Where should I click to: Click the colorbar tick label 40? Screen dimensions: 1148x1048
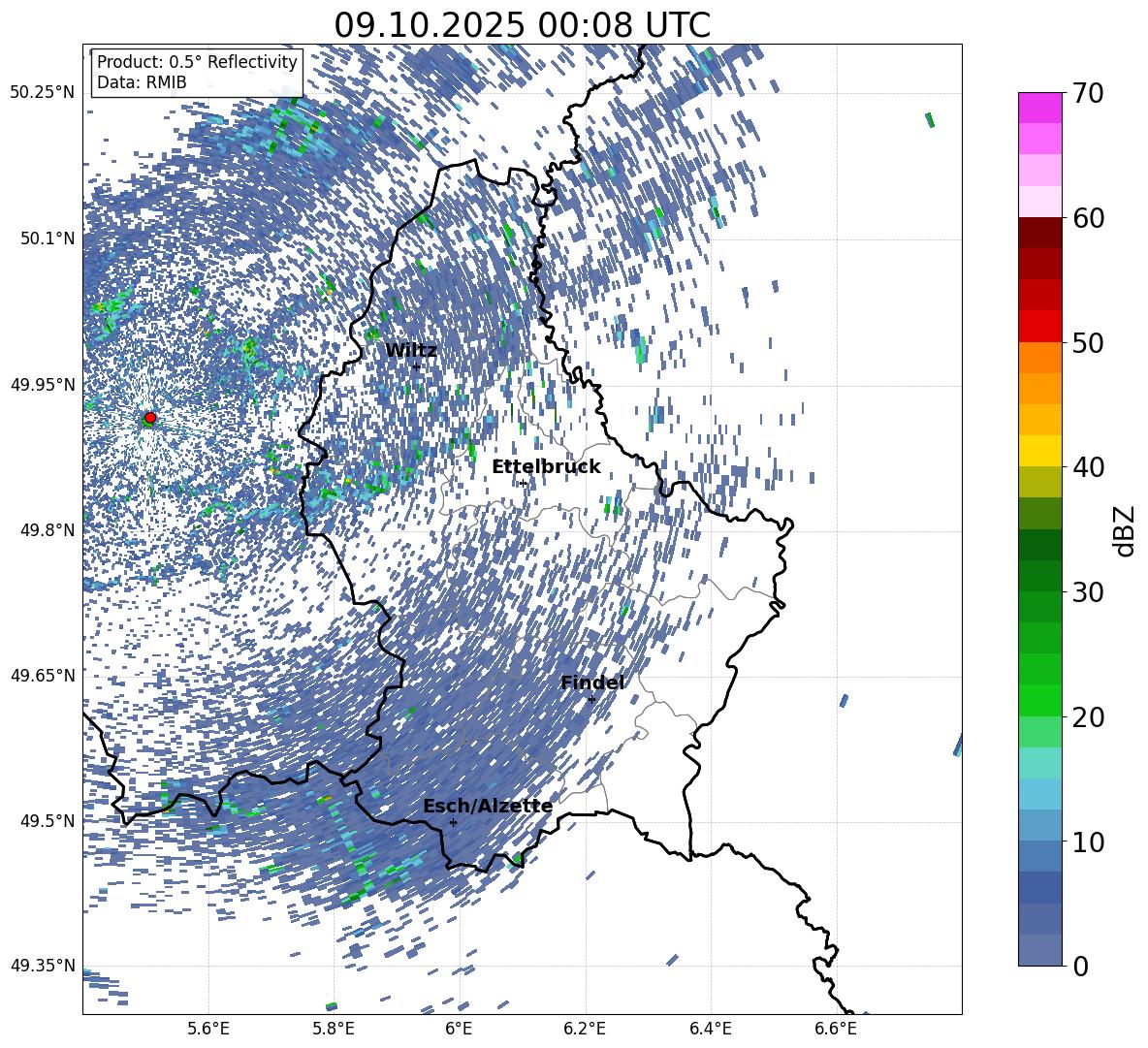pos(1089,467)
